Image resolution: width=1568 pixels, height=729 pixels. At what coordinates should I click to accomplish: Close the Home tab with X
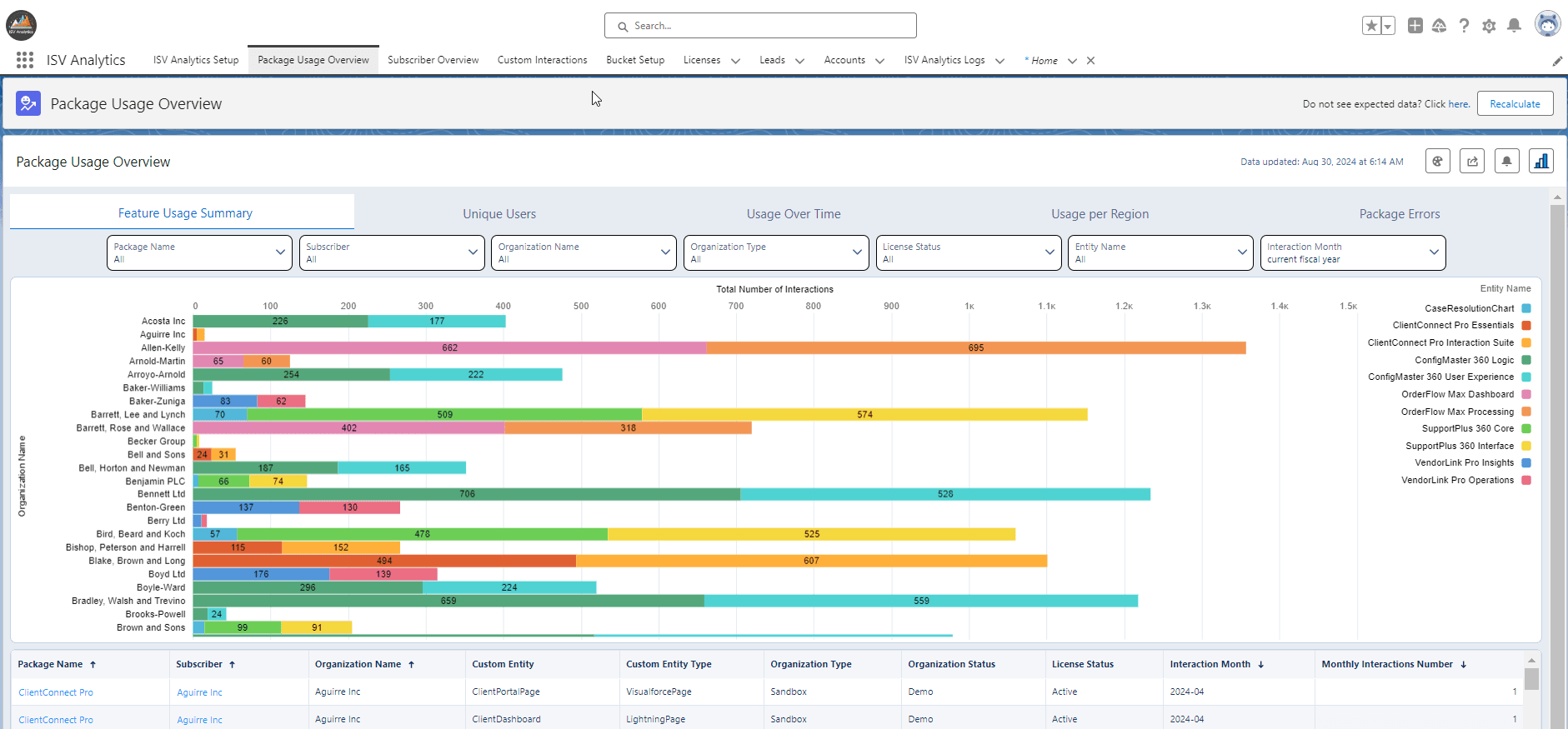1090,61
